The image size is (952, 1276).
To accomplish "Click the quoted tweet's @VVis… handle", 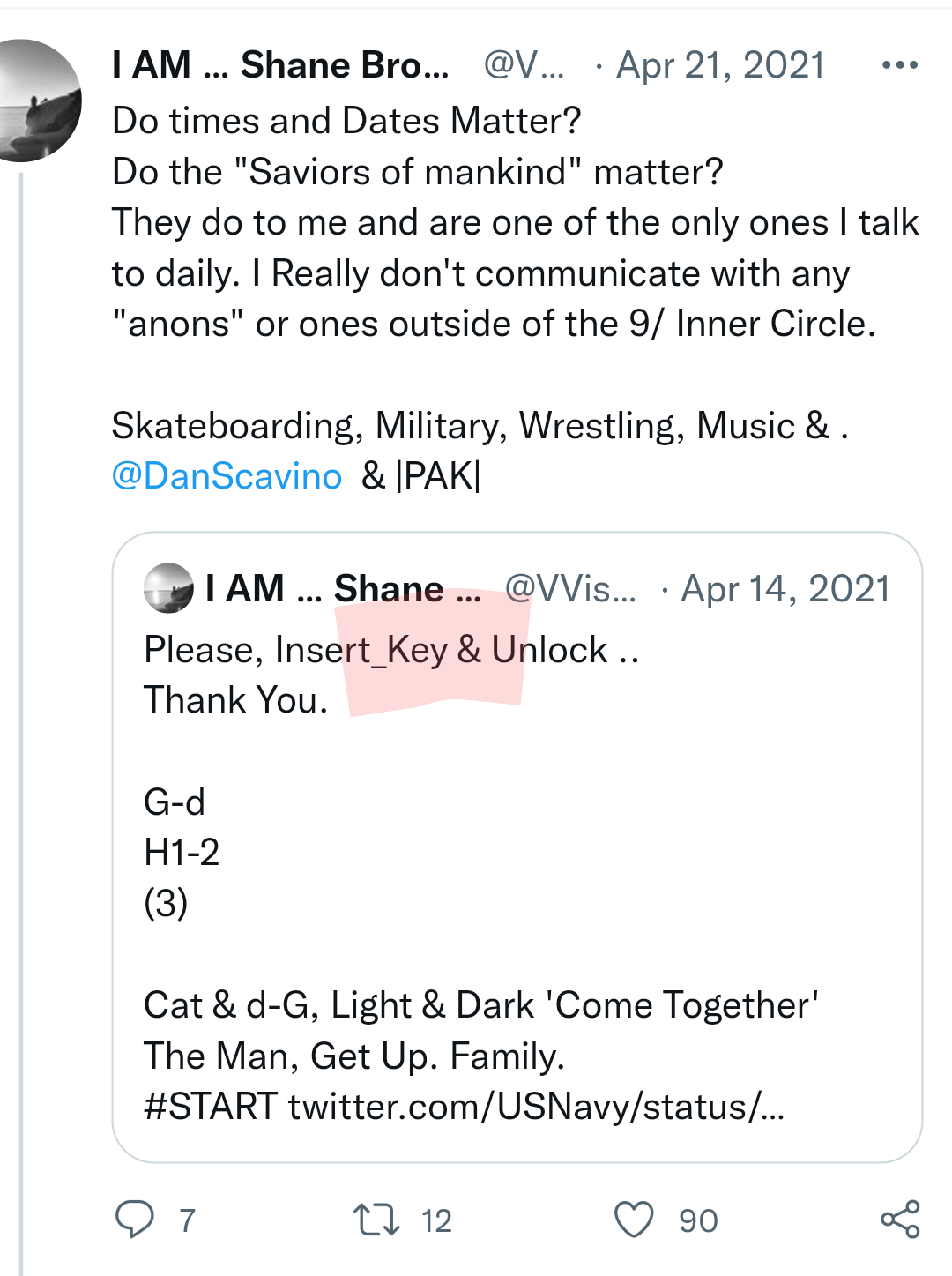I will 570,588.
